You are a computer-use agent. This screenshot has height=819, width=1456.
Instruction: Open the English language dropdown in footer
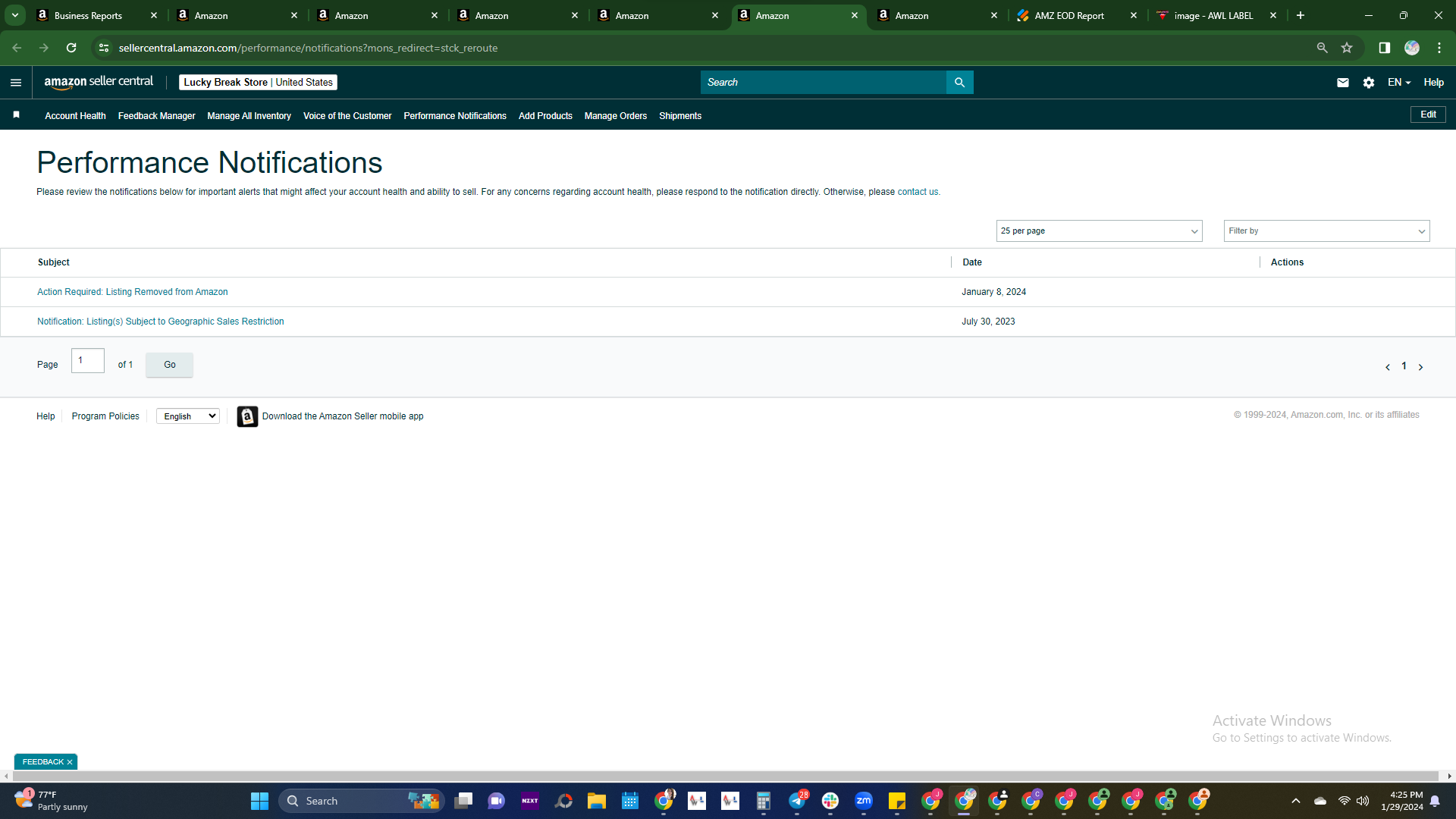(x=188, y=416)
